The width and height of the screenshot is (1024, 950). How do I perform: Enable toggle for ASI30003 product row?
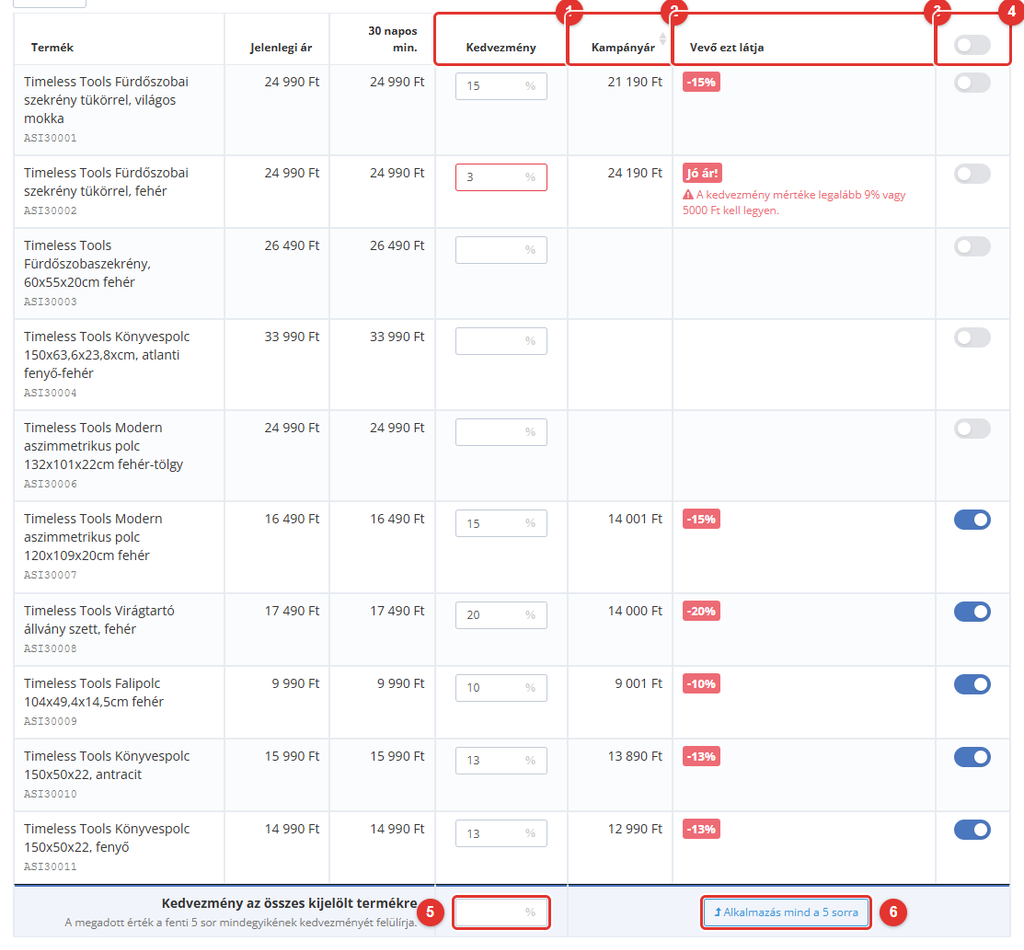(972, 246)
